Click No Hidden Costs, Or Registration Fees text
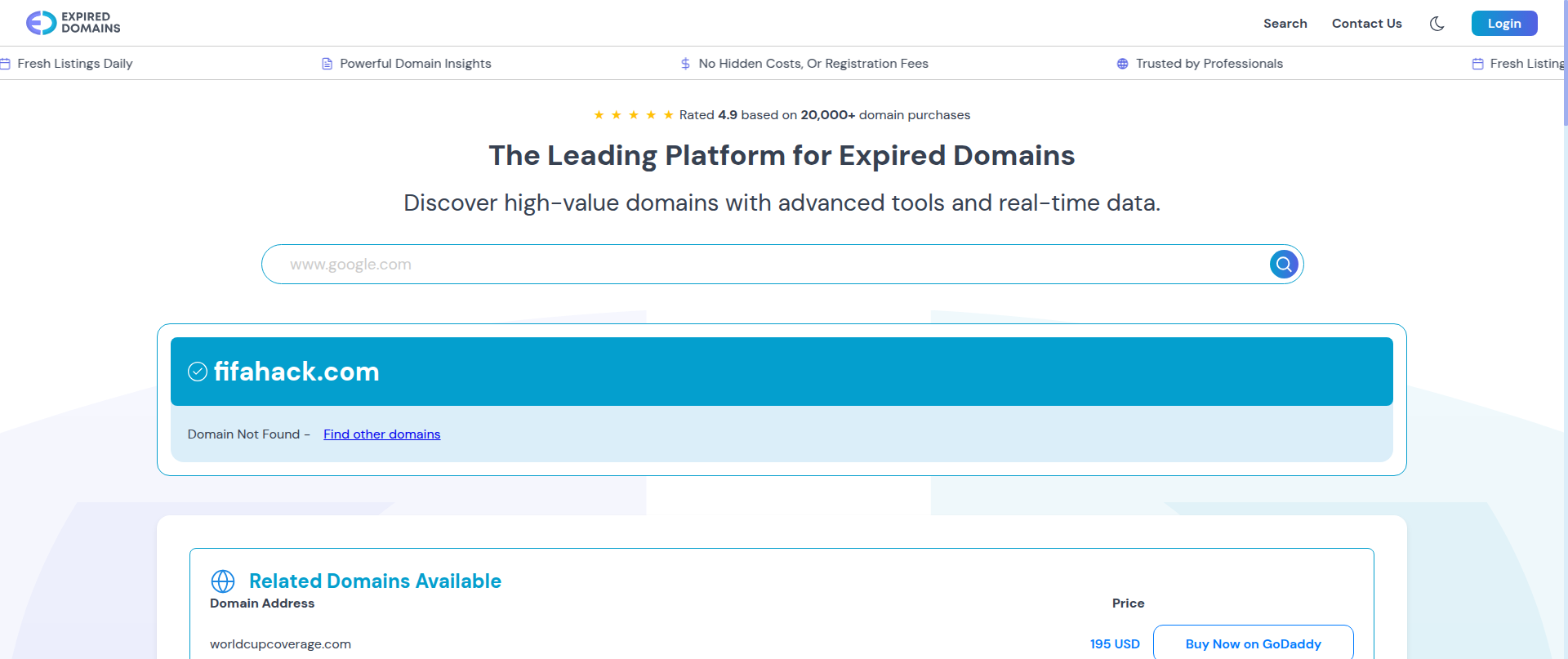This screenshot has width=1568, height=659. click(813, 64)
